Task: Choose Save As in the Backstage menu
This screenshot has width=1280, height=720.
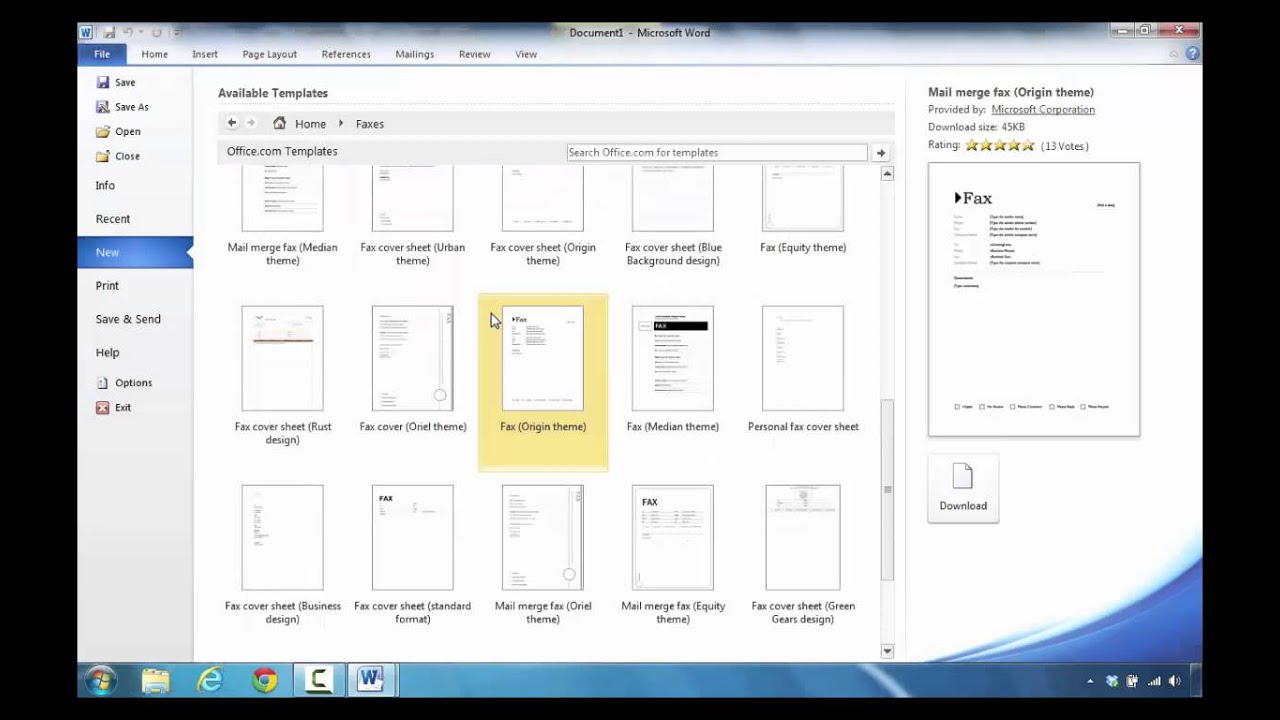Action: pos(122,107)
